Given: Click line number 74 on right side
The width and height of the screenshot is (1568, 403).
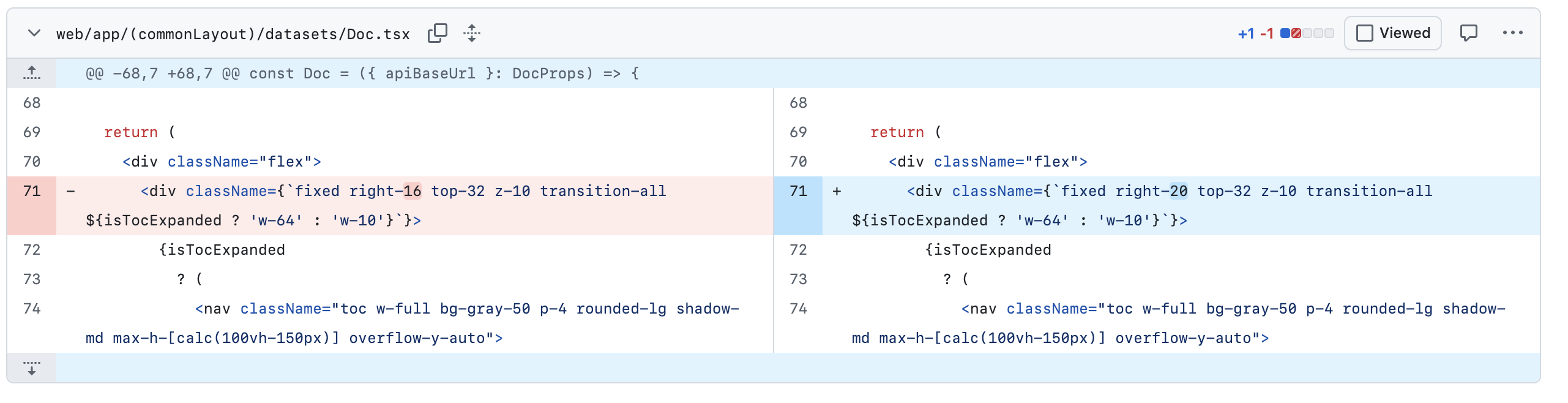Looking at the screenshot, I should click(x=798, y=309).
